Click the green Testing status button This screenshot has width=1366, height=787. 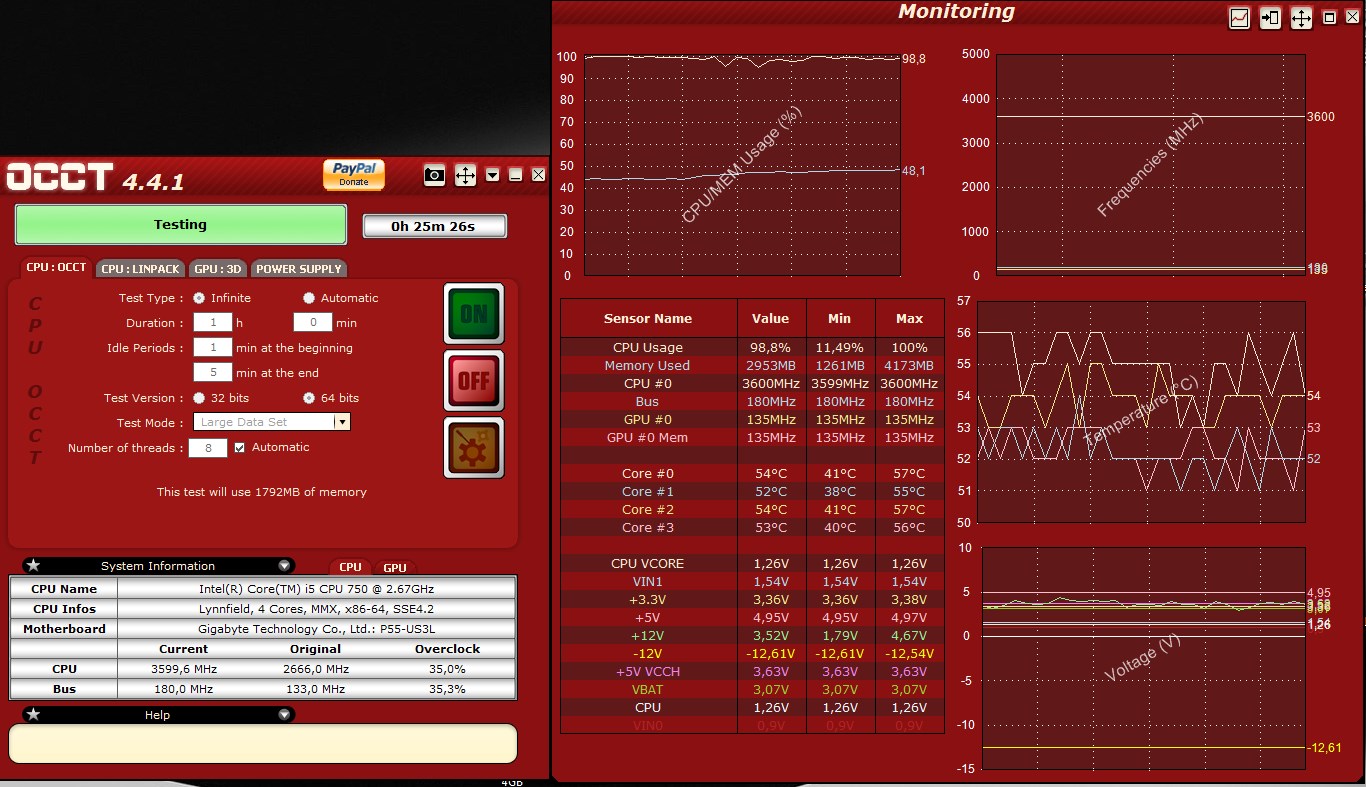pos(181,225)
